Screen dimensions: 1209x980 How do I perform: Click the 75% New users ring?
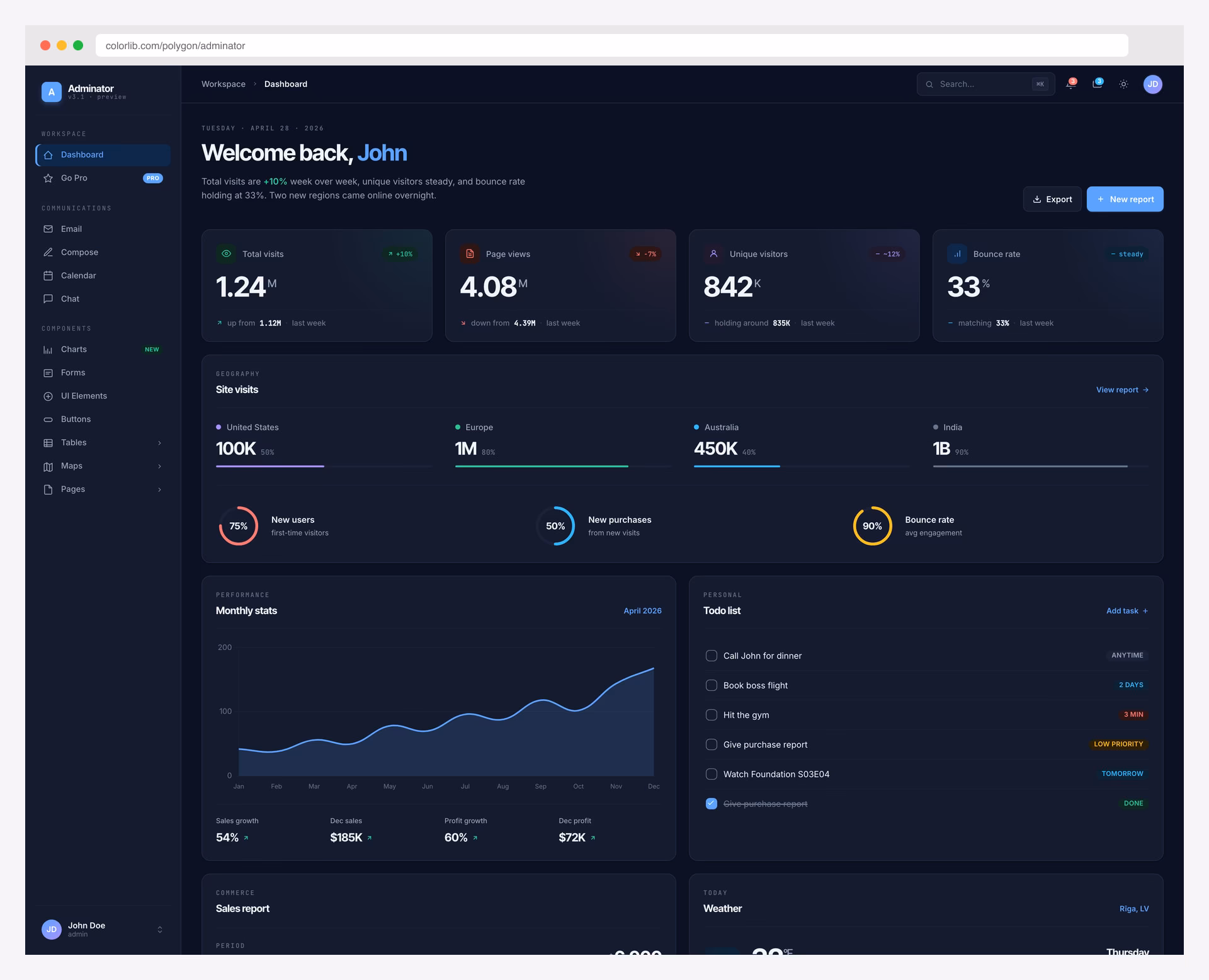click(238, 526)
